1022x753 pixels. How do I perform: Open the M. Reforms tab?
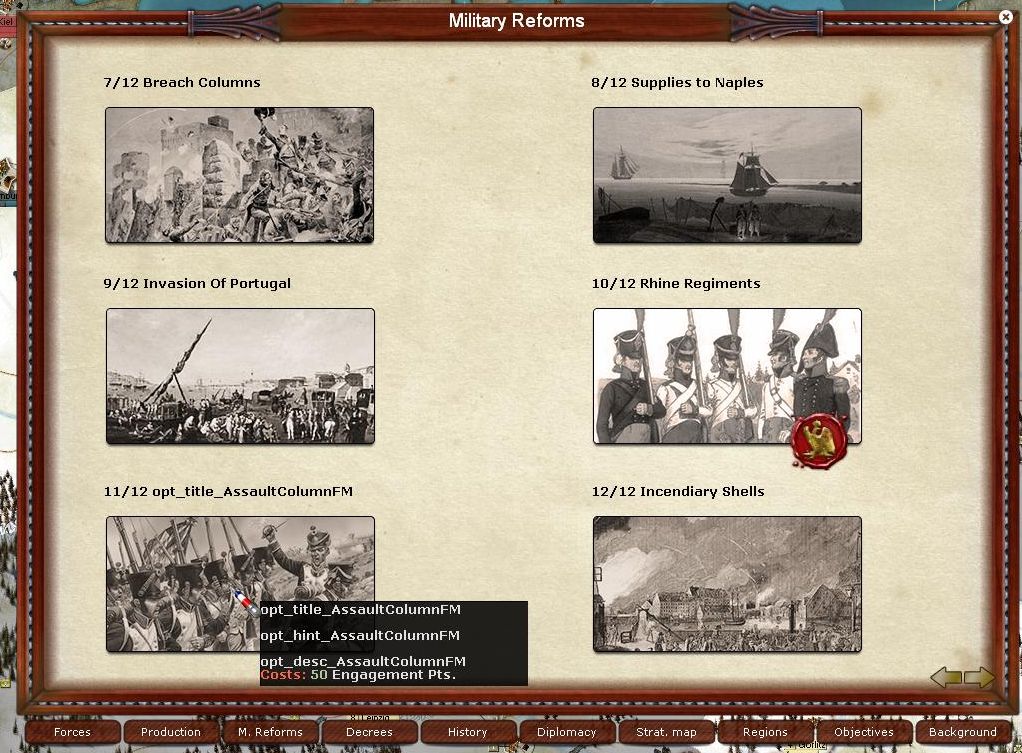270,732
